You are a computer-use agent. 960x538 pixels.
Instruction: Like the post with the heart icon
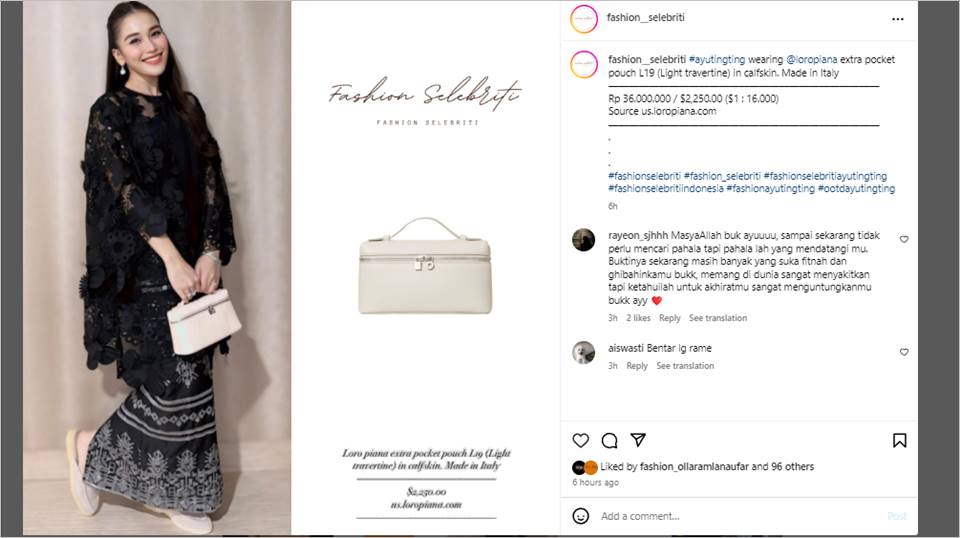click(580, 440)
